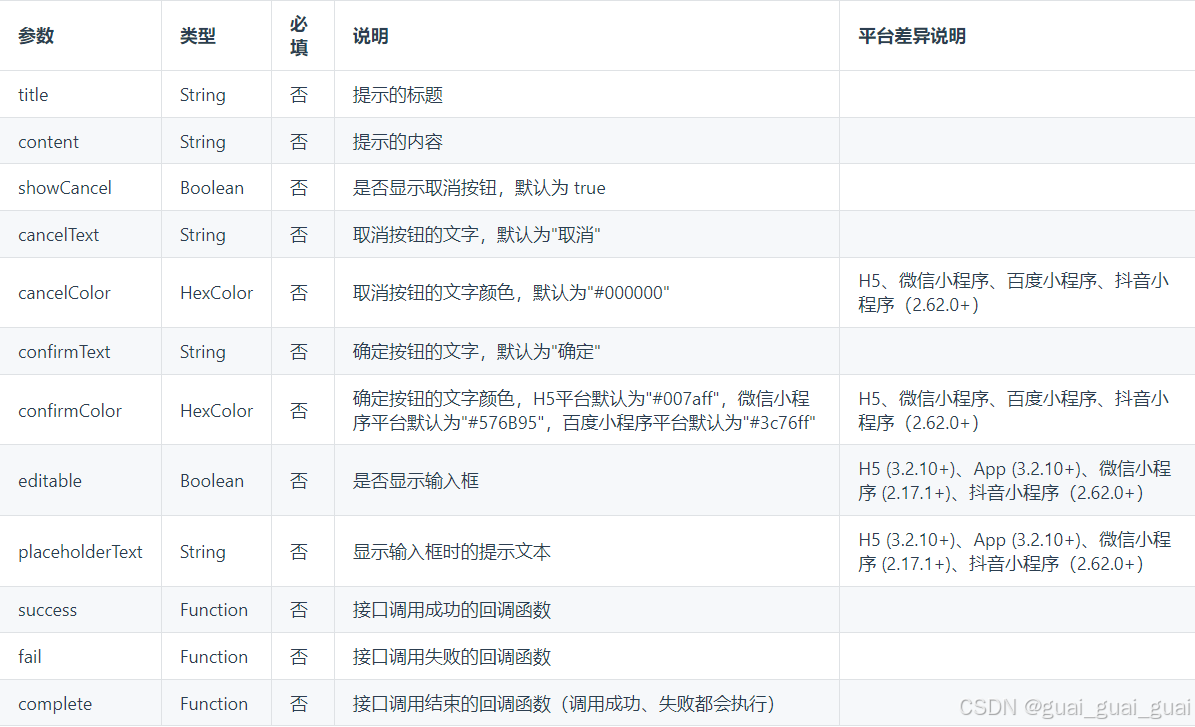Click the 参数 column header
1195x727 pixels.
(36, 36)
